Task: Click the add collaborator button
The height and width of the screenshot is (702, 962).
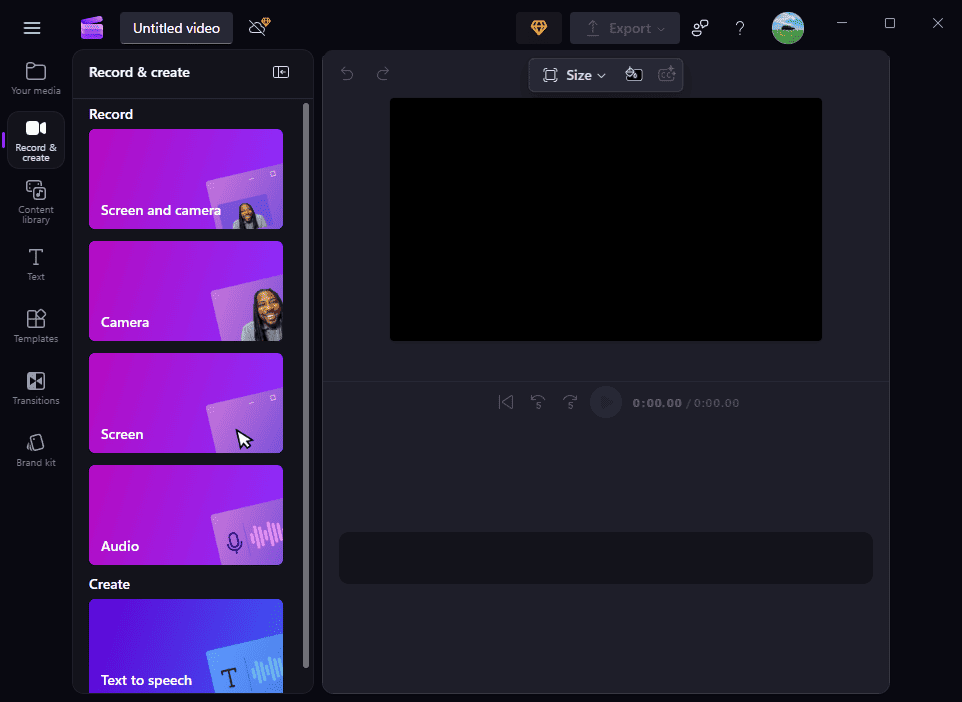Action: [700, 28]
